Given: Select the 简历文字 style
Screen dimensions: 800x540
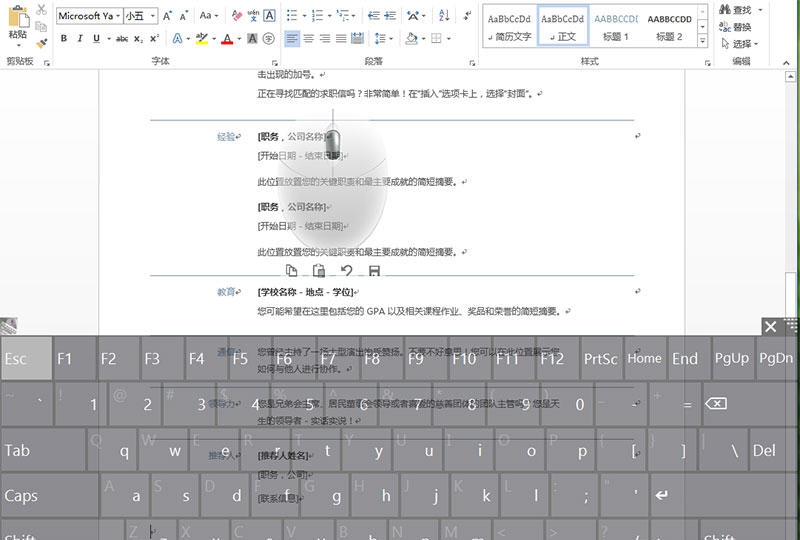Looking at the screenshot, I should pyautogui.click(x=509, y=26).
